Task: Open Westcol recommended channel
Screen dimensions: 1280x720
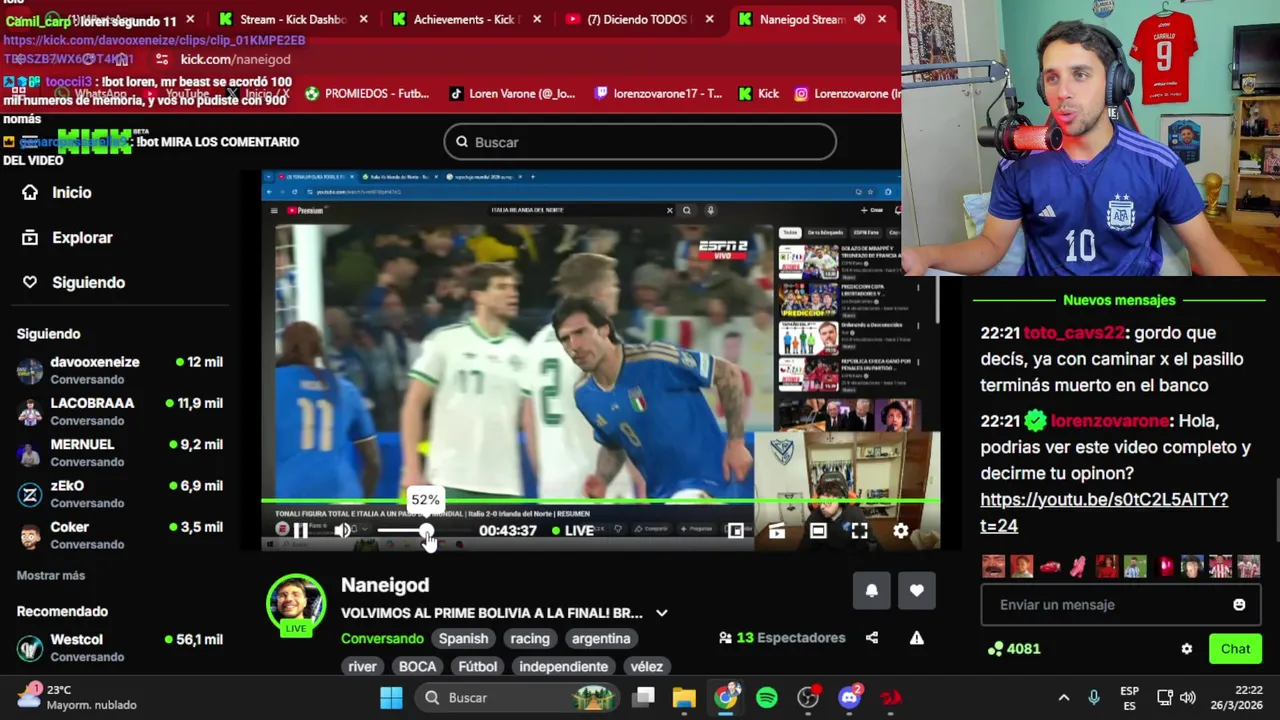Action: point(120,647)
